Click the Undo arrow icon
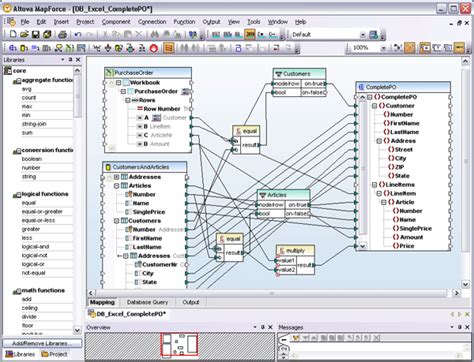Image resolution: width=474 pixels, height=362 pixels. [x=78, y=34]
